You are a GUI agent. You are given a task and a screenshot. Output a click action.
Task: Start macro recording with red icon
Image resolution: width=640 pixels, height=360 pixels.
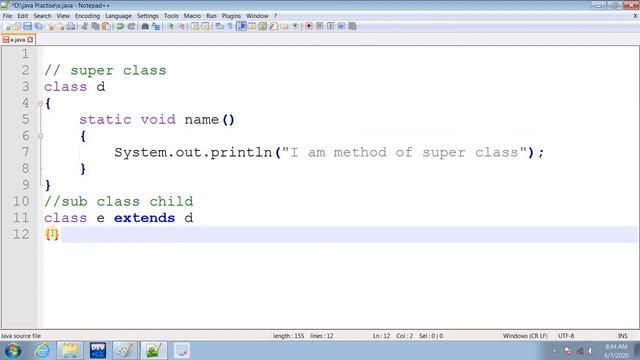click(x=309, y=27)
